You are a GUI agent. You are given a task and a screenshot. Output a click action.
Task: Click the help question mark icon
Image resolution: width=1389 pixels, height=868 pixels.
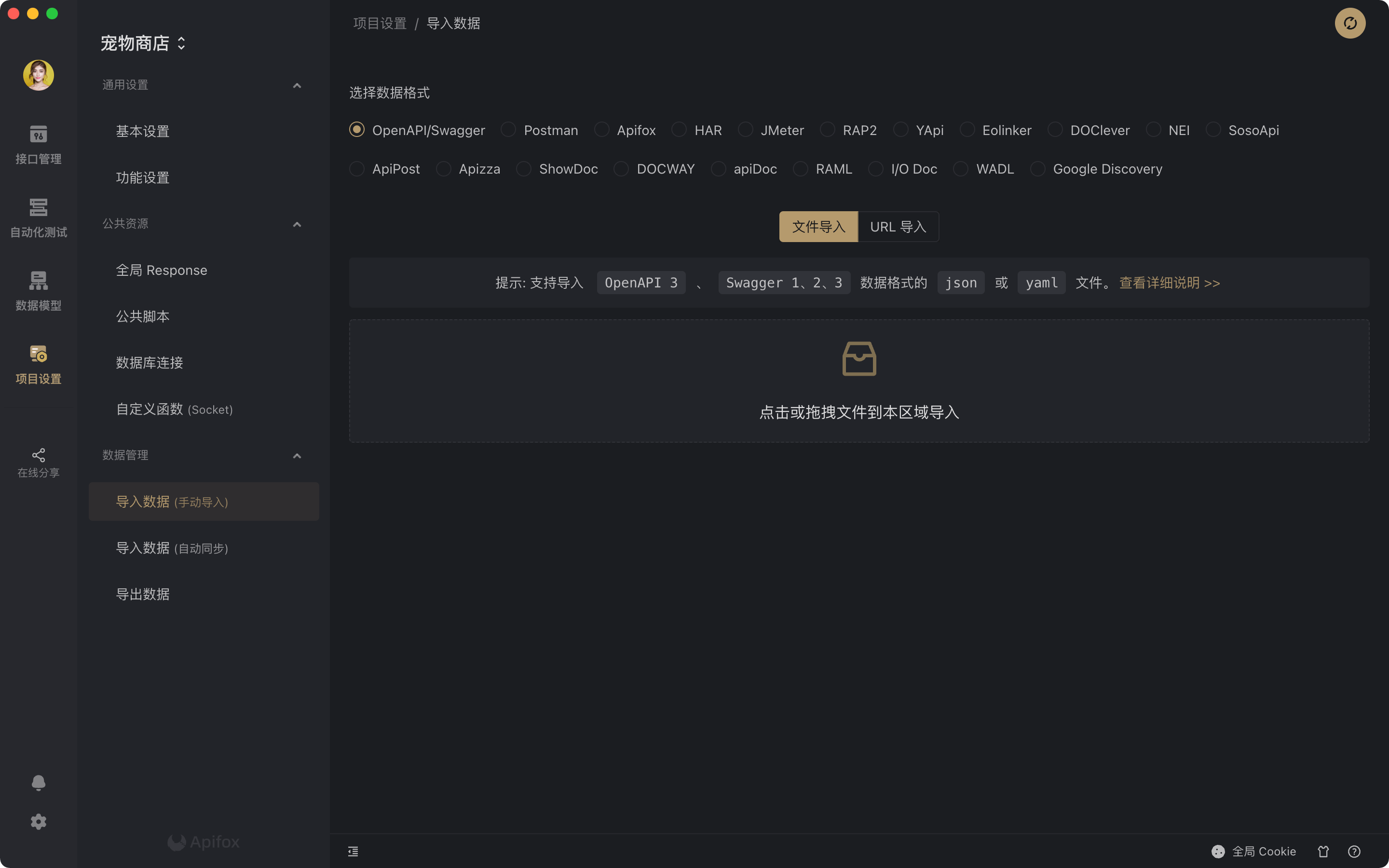(1354, 851)
